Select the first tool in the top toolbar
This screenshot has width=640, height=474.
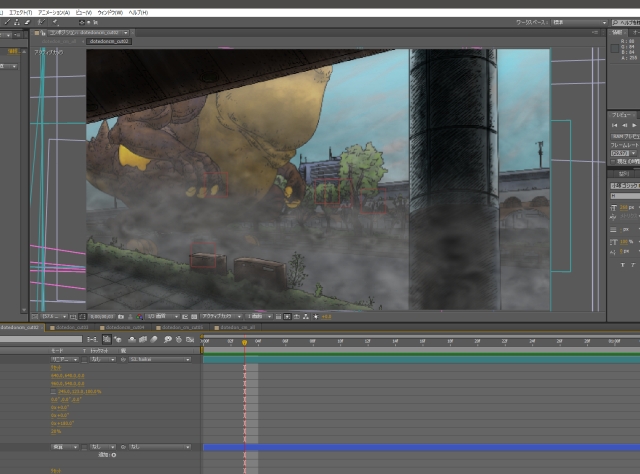click(x=7, y=21)
